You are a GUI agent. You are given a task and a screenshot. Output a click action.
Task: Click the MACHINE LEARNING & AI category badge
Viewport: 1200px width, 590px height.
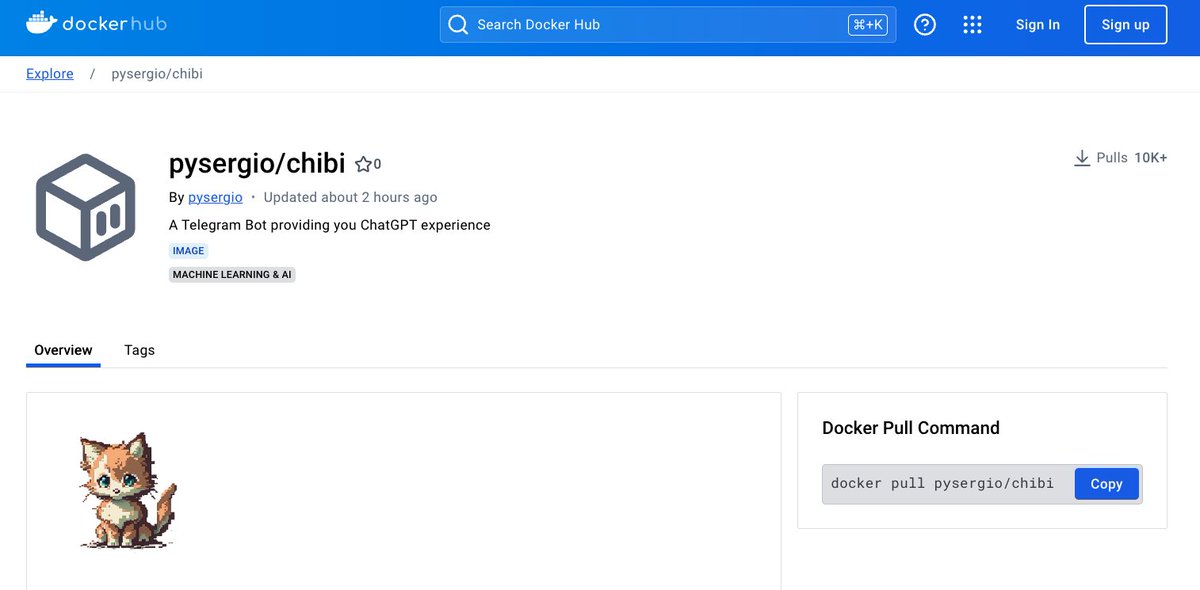(232, 274)
